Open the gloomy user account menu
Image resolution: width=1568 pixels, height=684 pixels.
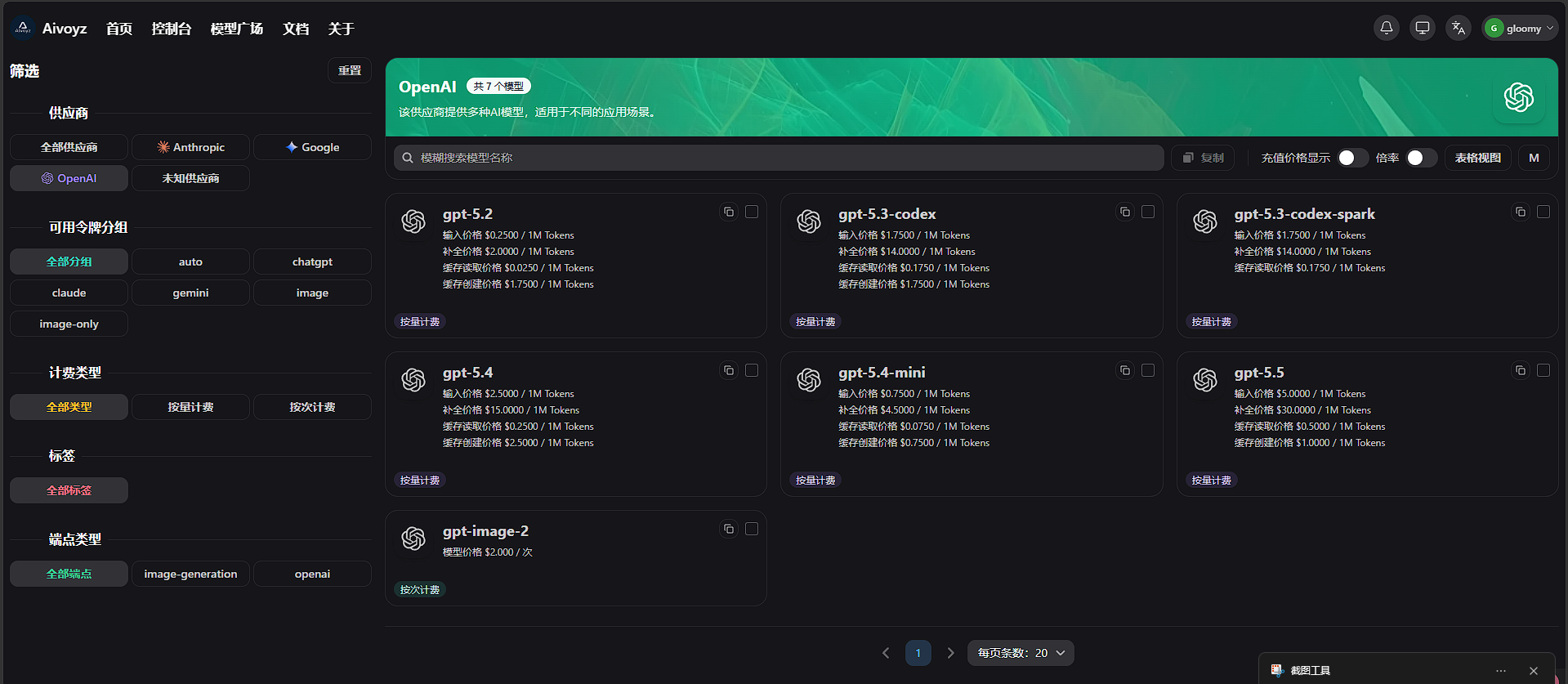(x=1520, y=28)
